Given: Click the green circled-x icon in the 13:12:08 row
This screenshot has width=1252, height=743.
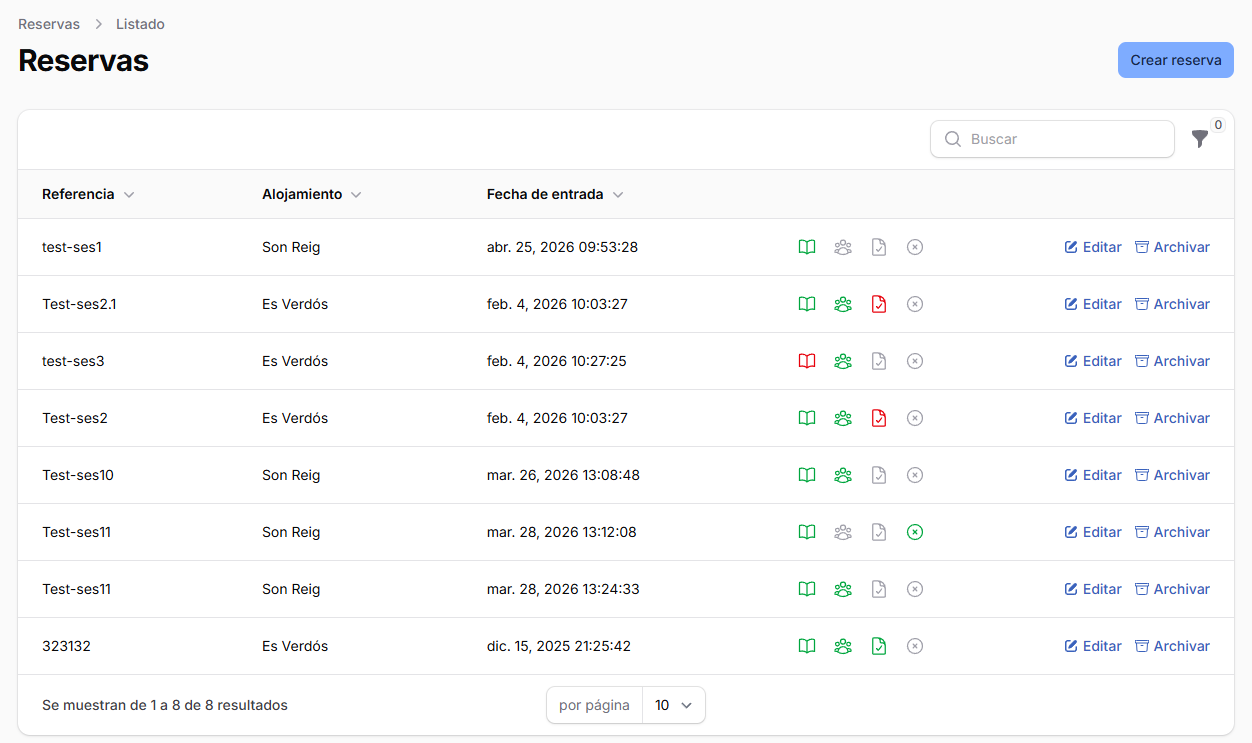Looking at the screenshot, I should 914,532.
